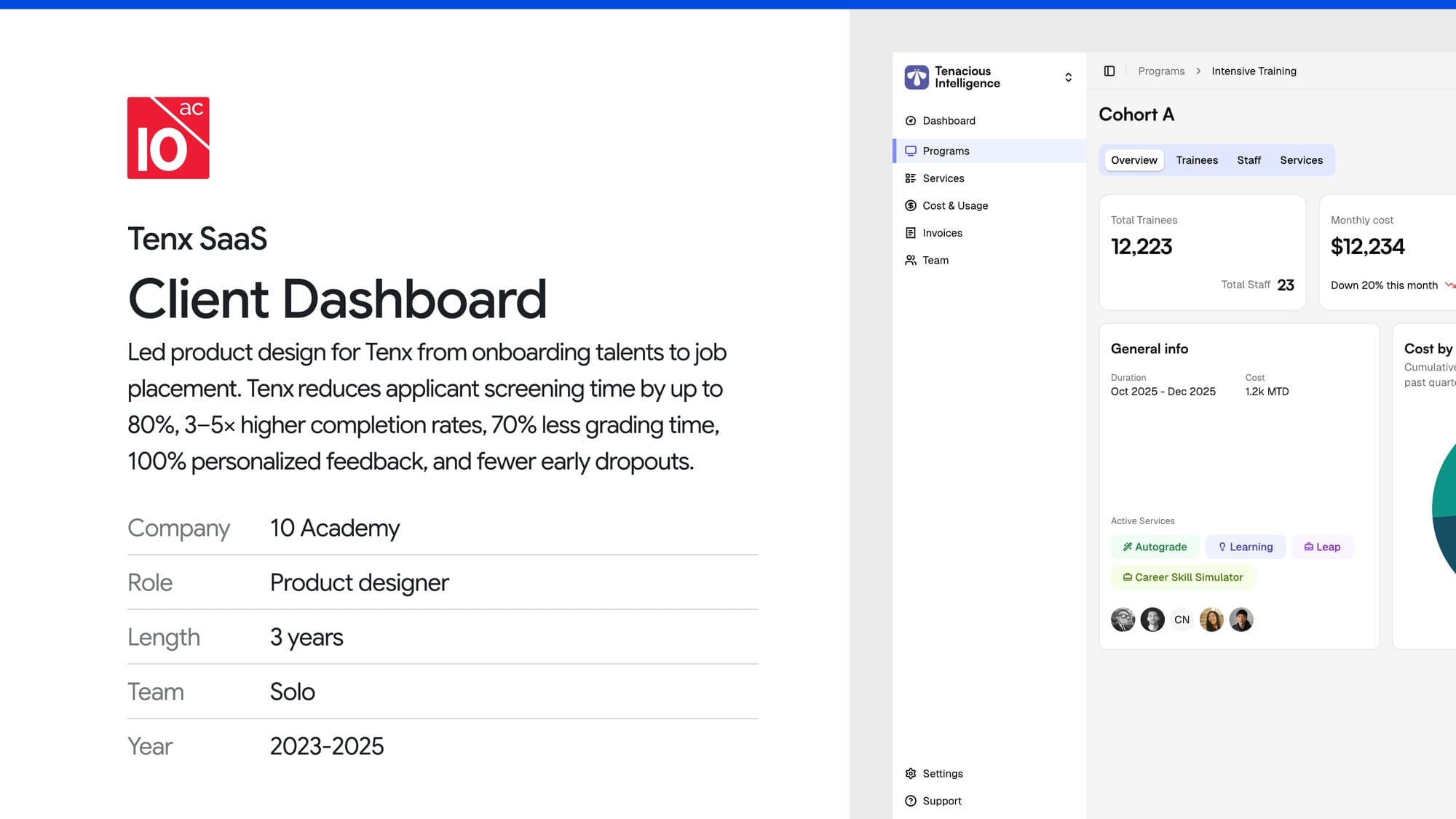The image size is (1456, 819).
Task: Select Programs in the sidebar
Action: [989, 151]
